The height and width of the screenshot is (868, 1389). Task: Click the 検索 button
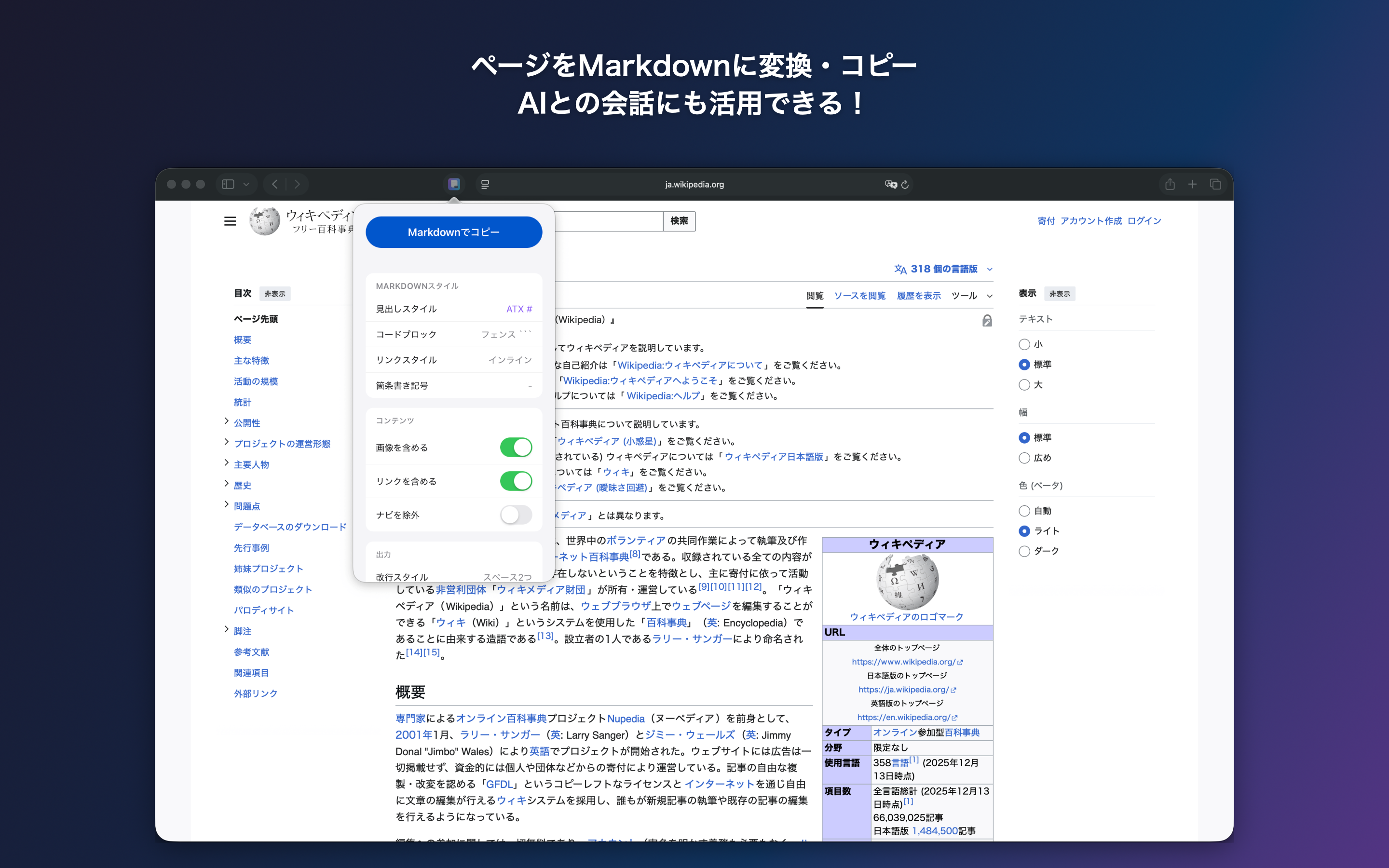point(679,221)
